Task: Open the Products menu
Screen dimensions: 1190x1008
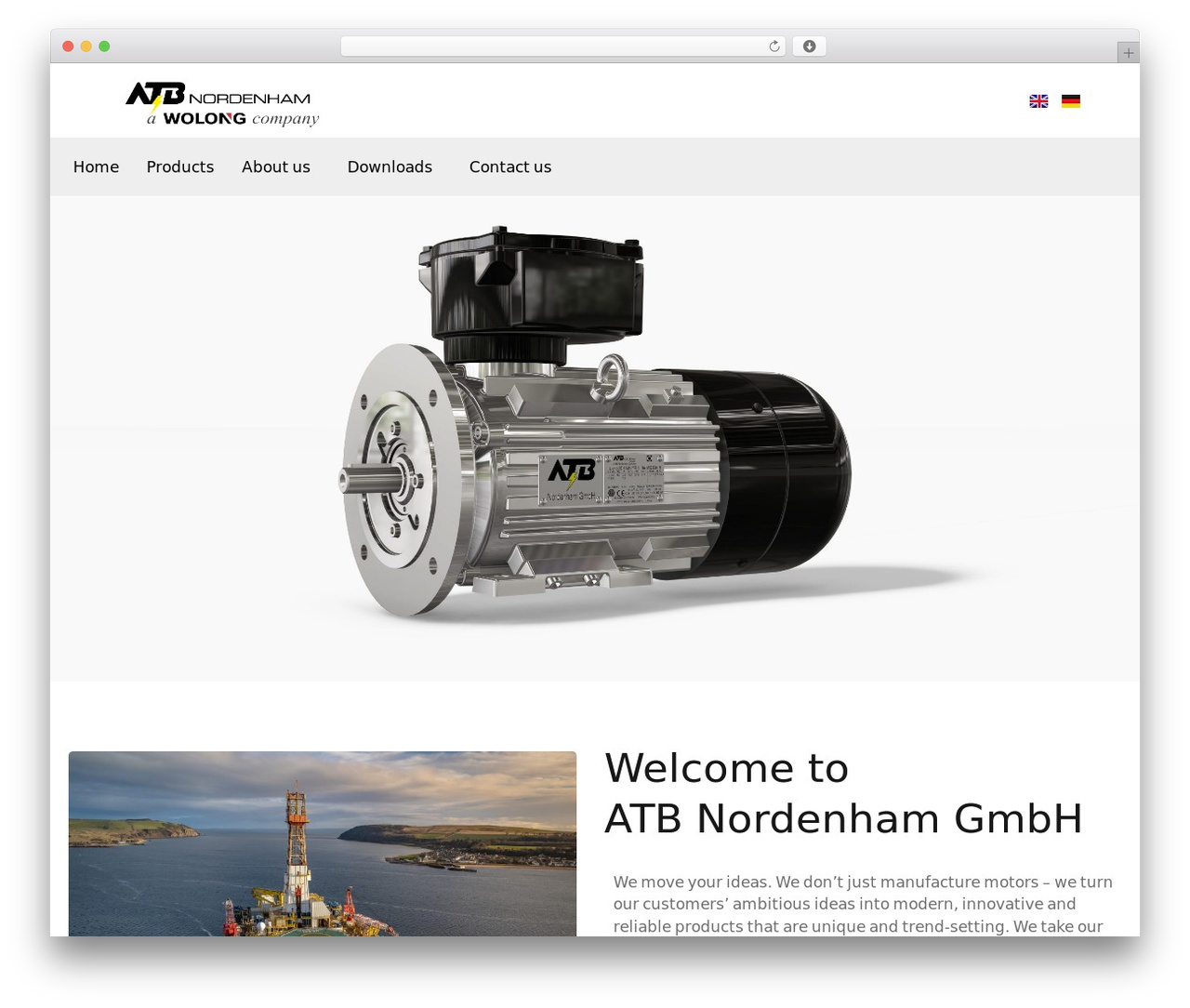Action: (180, 166)
